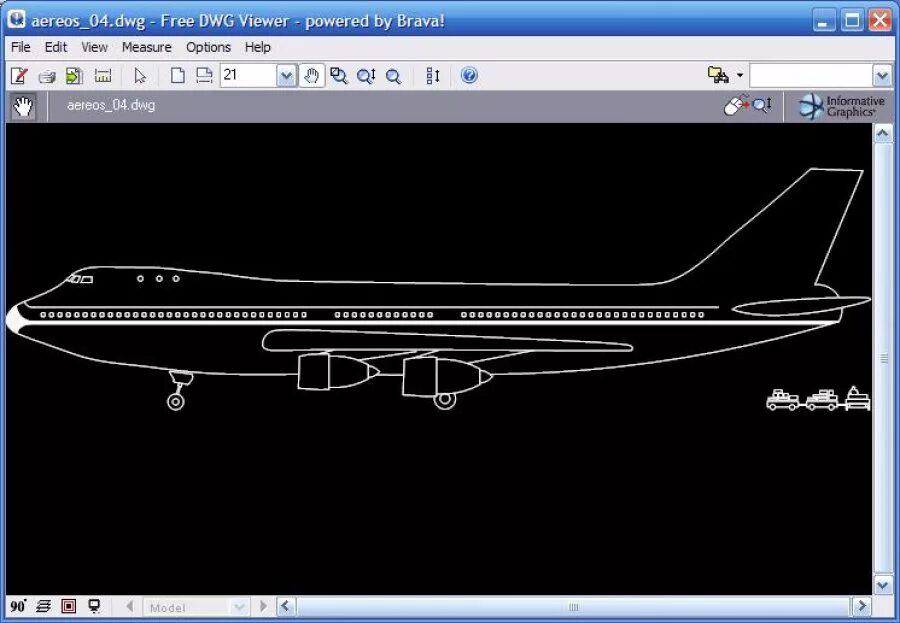Activate the Zoom Window tool
900x623 pixels.
[339, 75]
